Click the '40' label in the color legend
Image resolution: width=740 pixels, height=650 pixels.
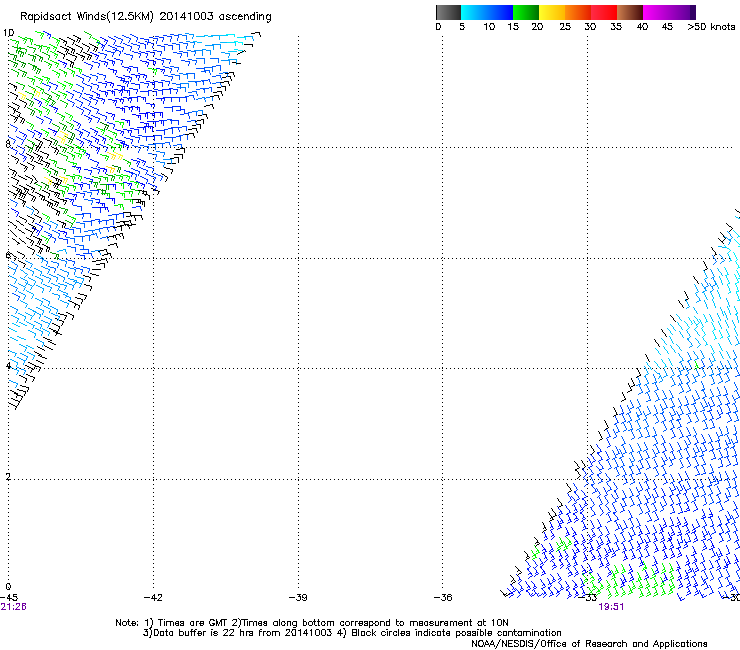642,27
